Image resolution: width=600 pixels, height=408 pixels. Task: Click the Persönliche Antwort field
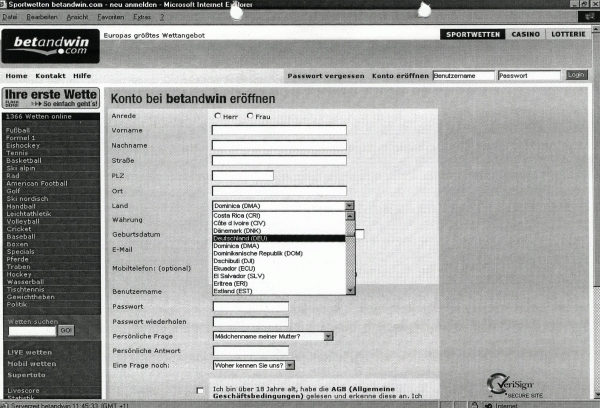tap(251, 351)
